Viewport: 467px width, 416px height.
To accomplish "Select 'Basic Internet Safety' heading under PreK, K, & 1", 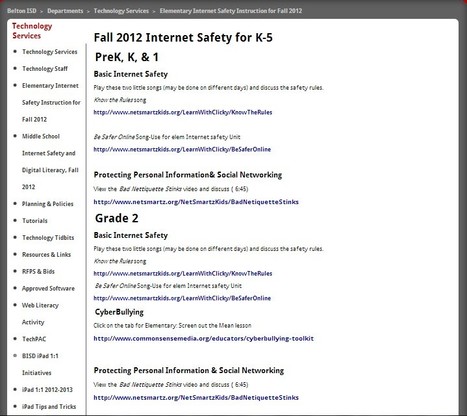I will coord(131,74).
